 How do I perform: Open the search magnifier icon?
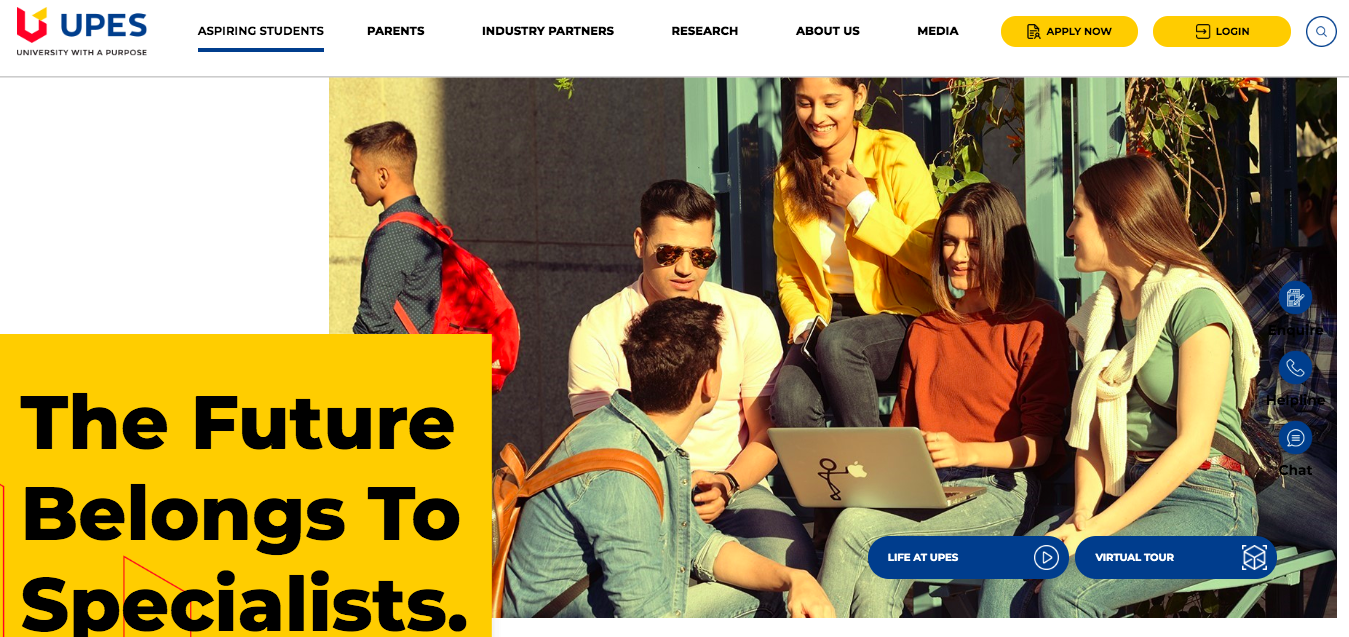click(1321, 31)
